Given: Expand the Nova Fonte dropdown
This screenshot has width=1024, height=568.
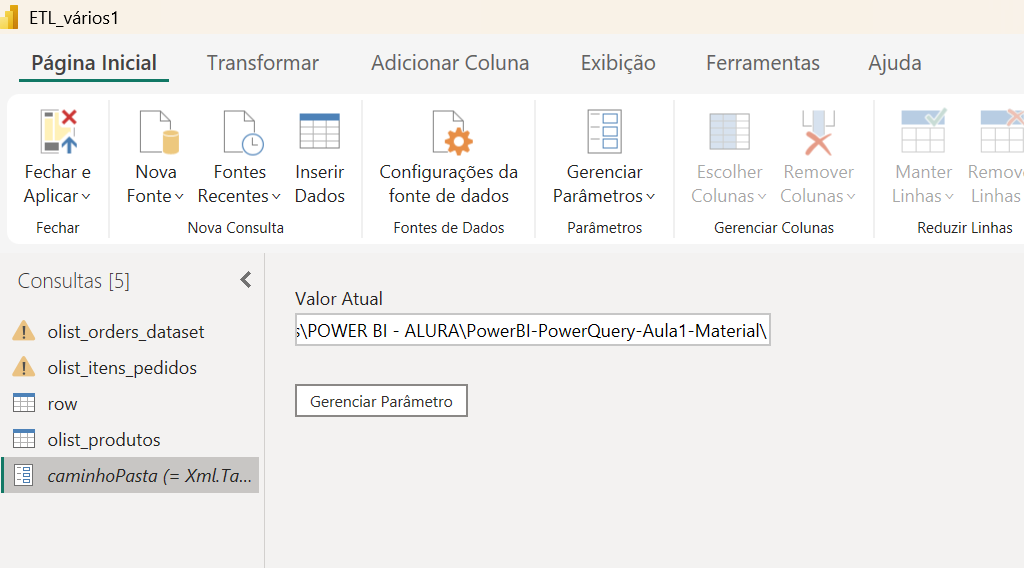Looking at the screenshot, I should tap(180, 197).
